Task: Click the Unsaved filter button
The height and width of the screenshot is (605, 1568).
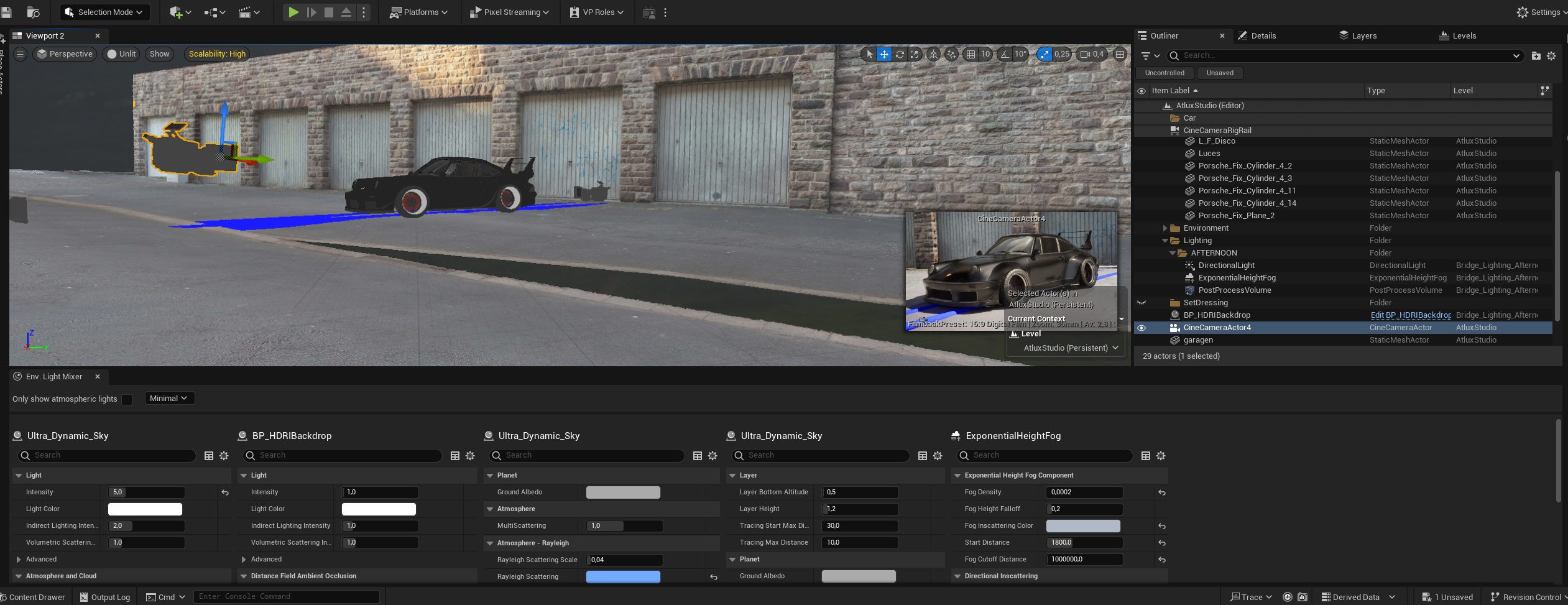Action: click(1220, 73)
